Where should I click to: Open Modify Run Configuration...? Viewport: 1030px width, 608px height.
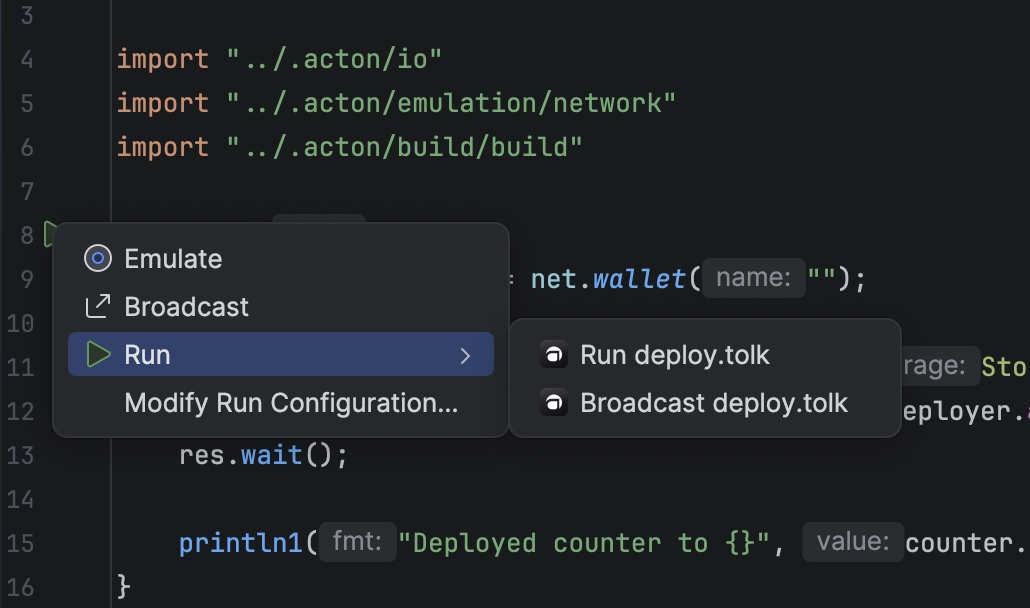point(291,403)
